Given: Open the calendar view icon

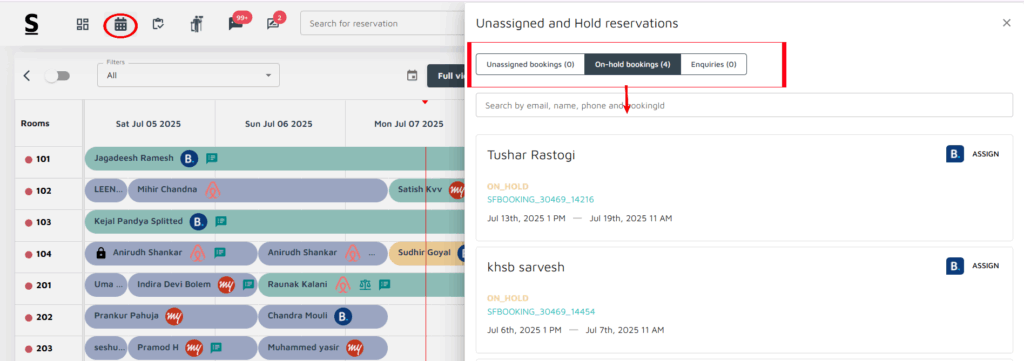Looking at the screenshot, I should [120, 25].
